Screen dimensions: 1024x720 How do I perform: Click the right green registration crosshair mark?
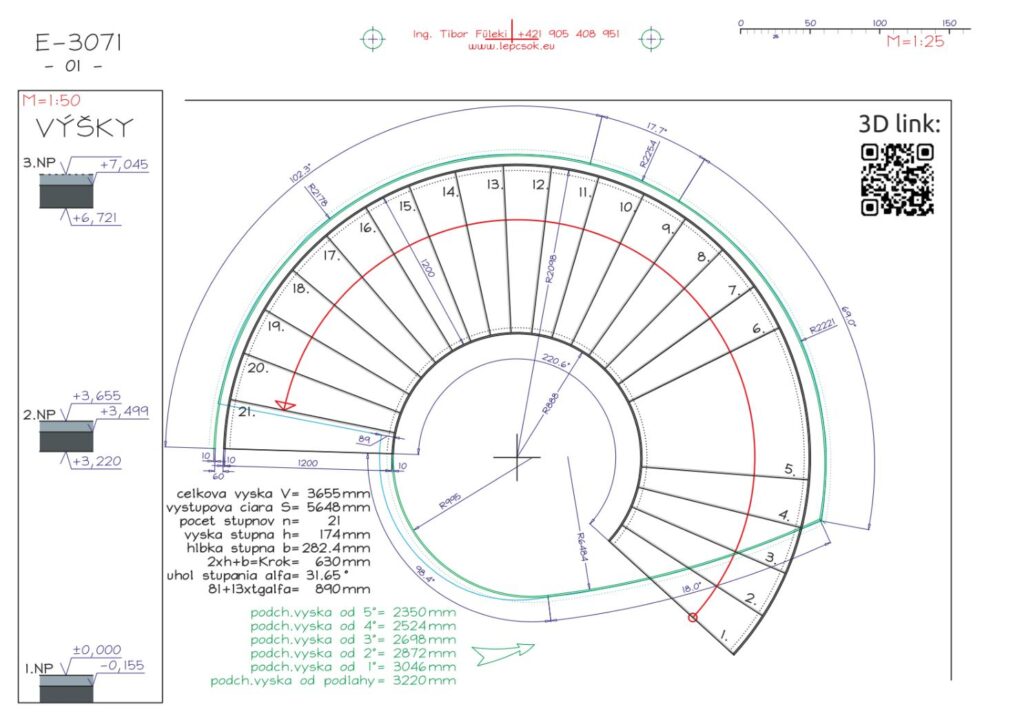[652, 39]
